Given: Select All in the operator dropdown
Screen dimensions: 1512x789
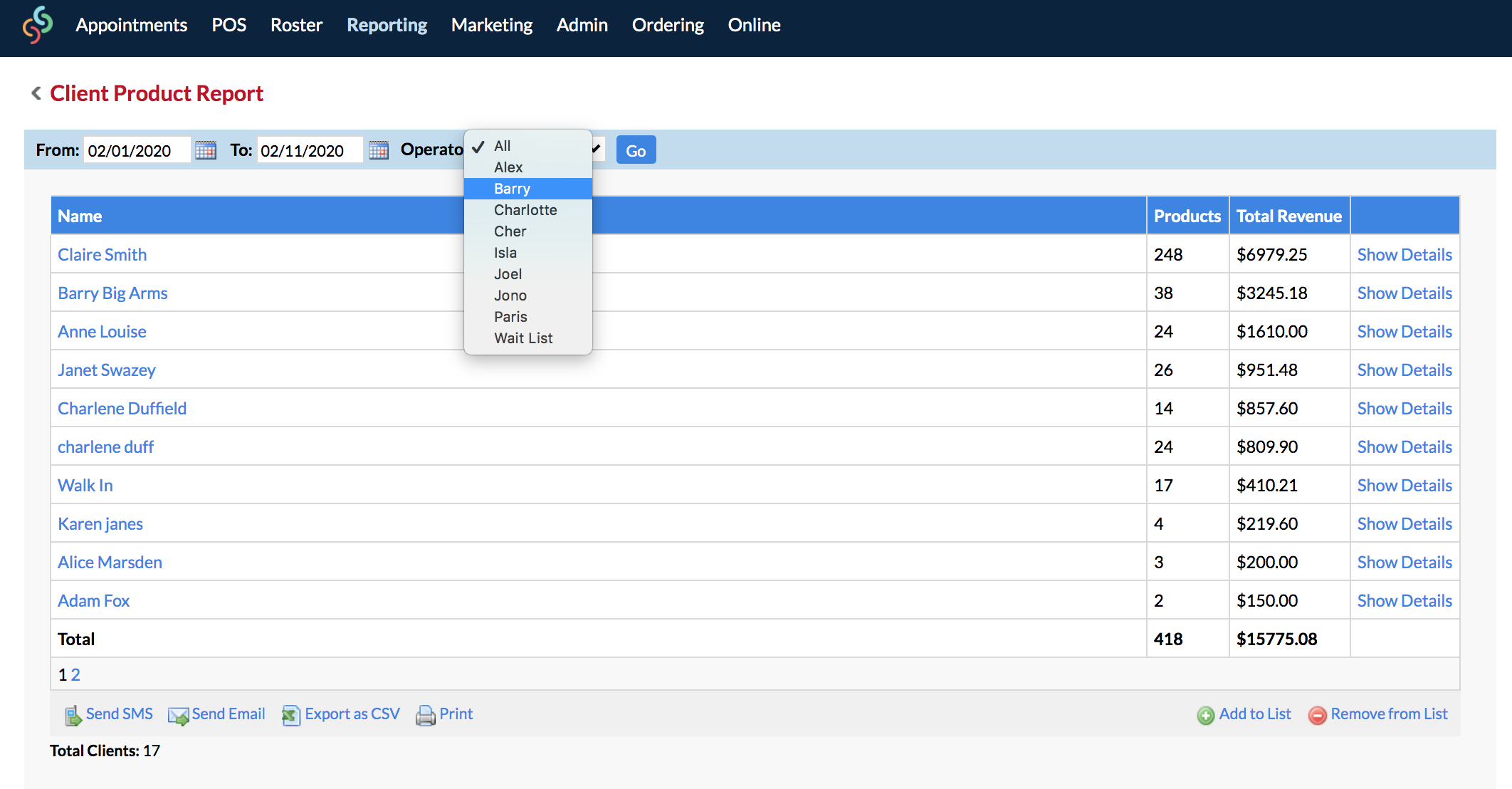Looking at the screenshot, I should pos(528,146).
